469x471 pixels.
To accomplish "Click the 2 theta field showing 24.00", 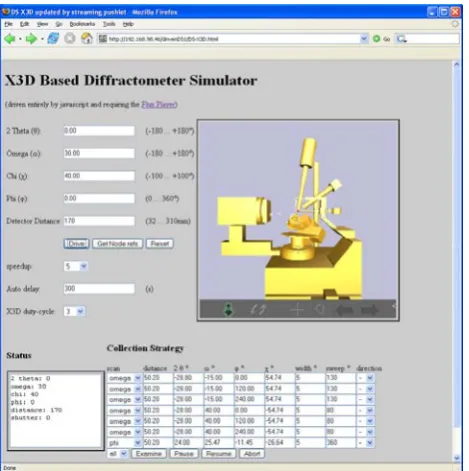I will [x=188, y=443].
